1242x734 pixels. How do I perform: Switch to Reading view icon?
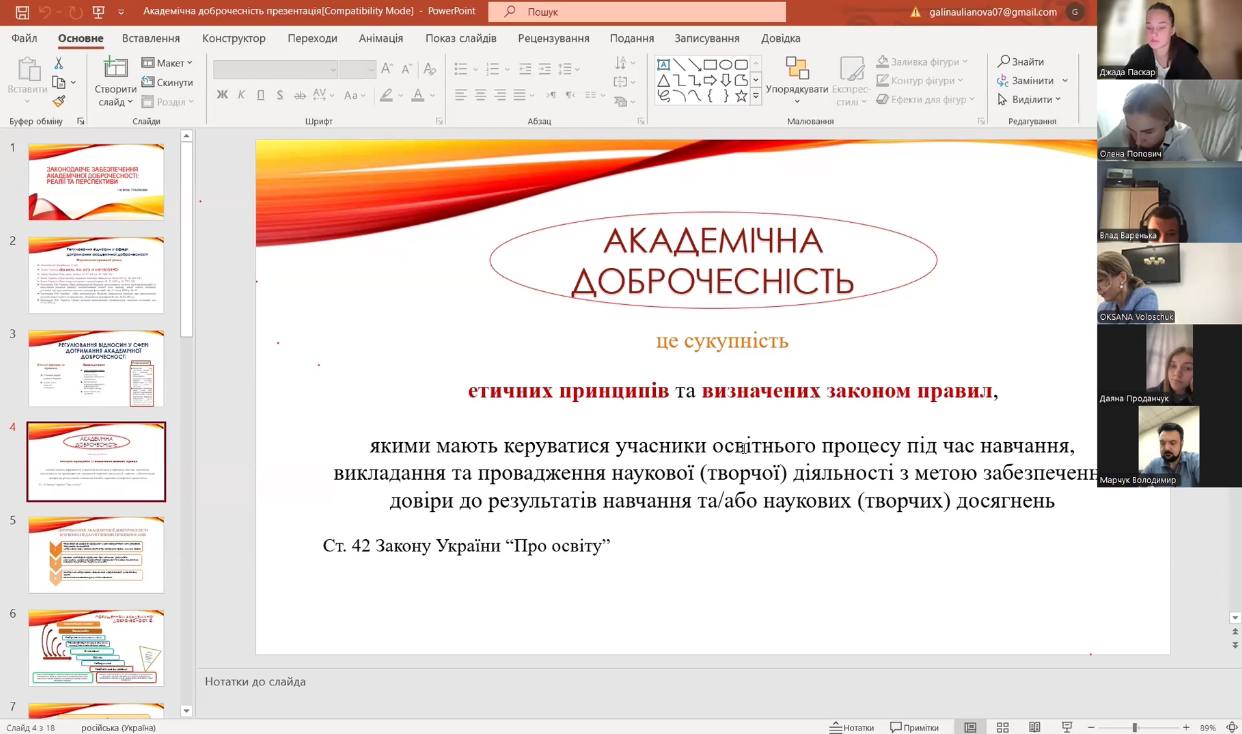click(x=1035, y=727)
